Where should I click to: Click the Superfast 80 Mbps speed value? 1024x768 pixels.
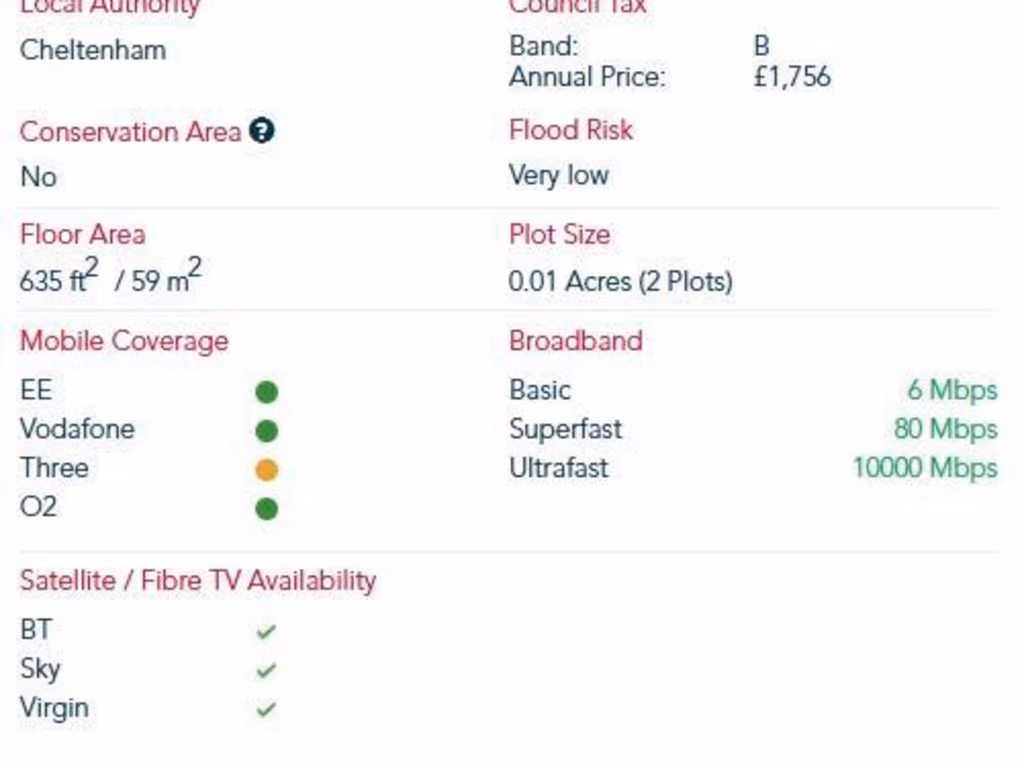point(945,429)
